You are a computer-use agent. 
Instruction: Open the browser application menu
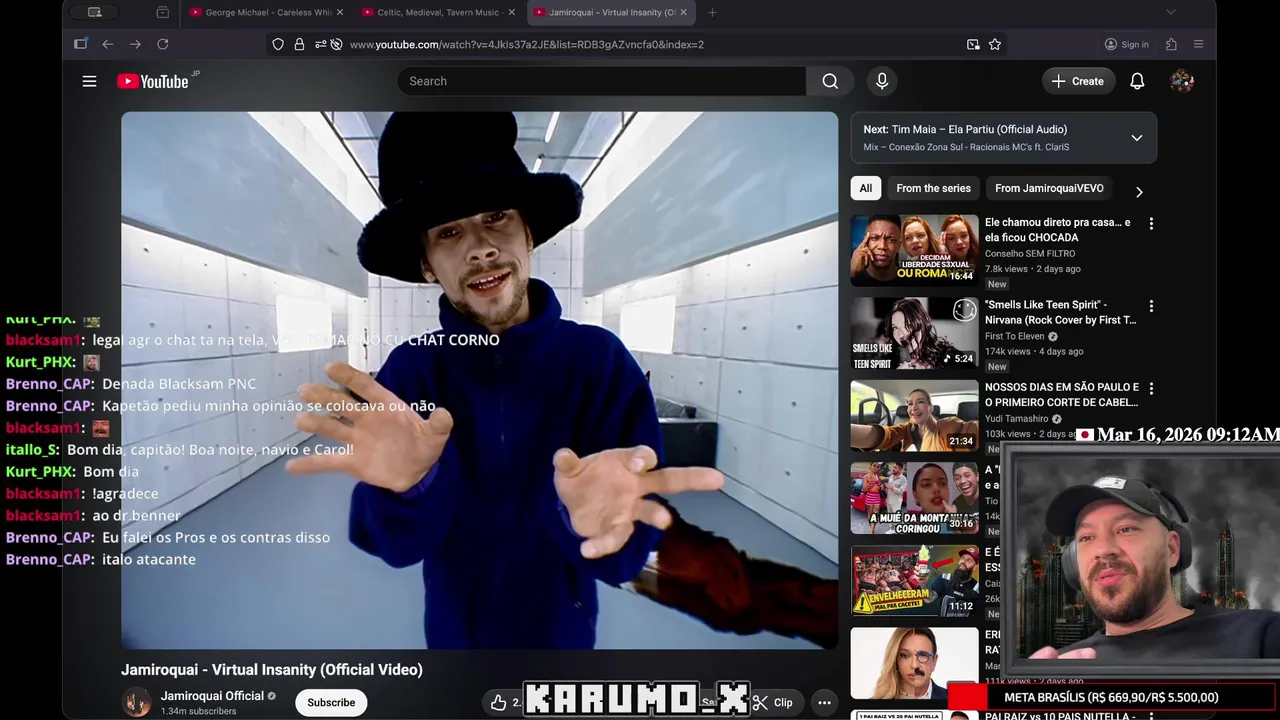tap(1198, 44)
